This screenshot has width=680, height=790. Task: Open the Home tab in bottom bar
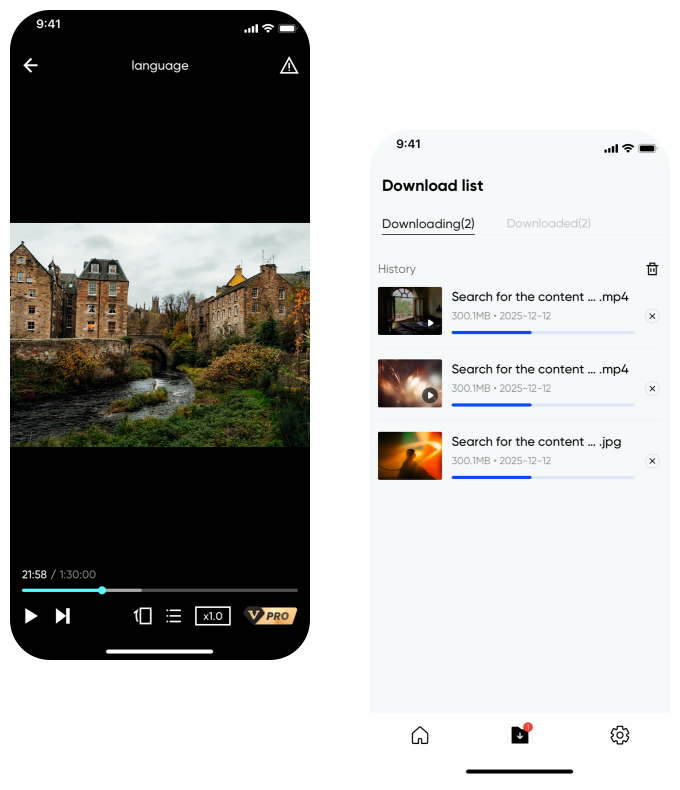(420, 735)
